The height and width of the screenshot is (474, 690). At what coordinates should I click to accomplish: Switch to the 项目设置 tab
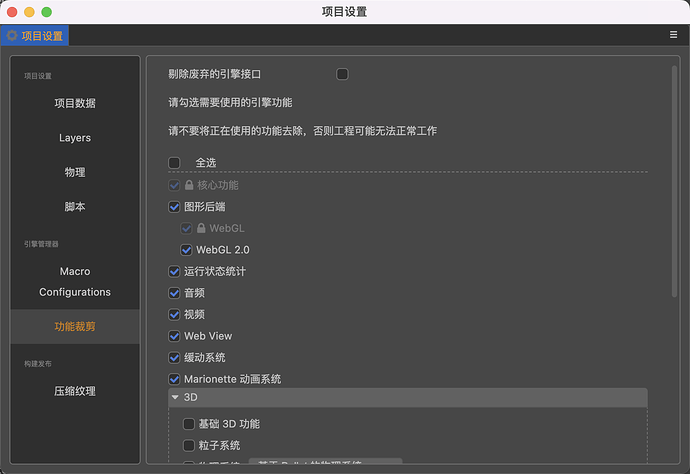click(x=35, y=36)
